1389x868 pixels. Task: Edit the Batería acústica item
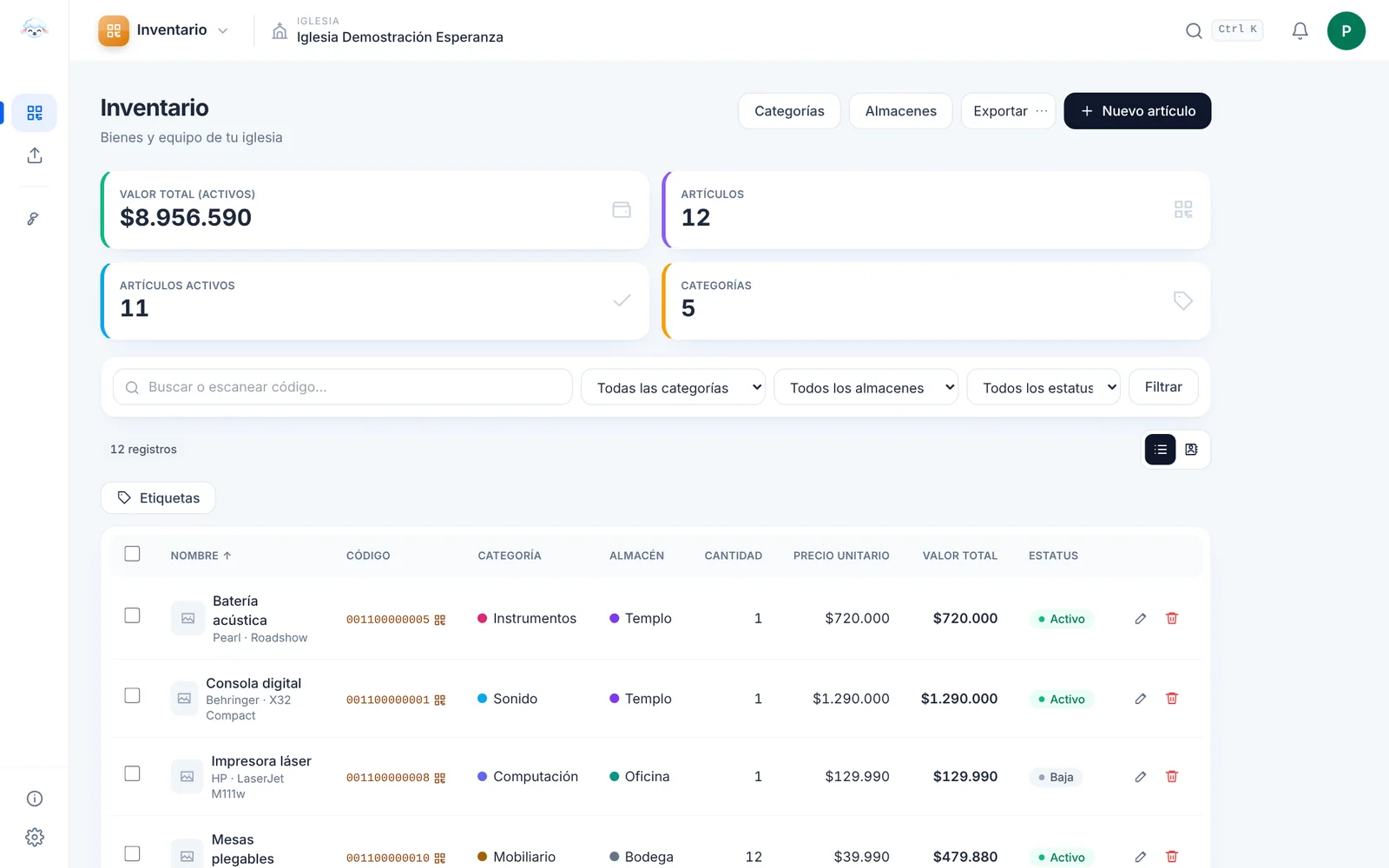[1141, 619]
